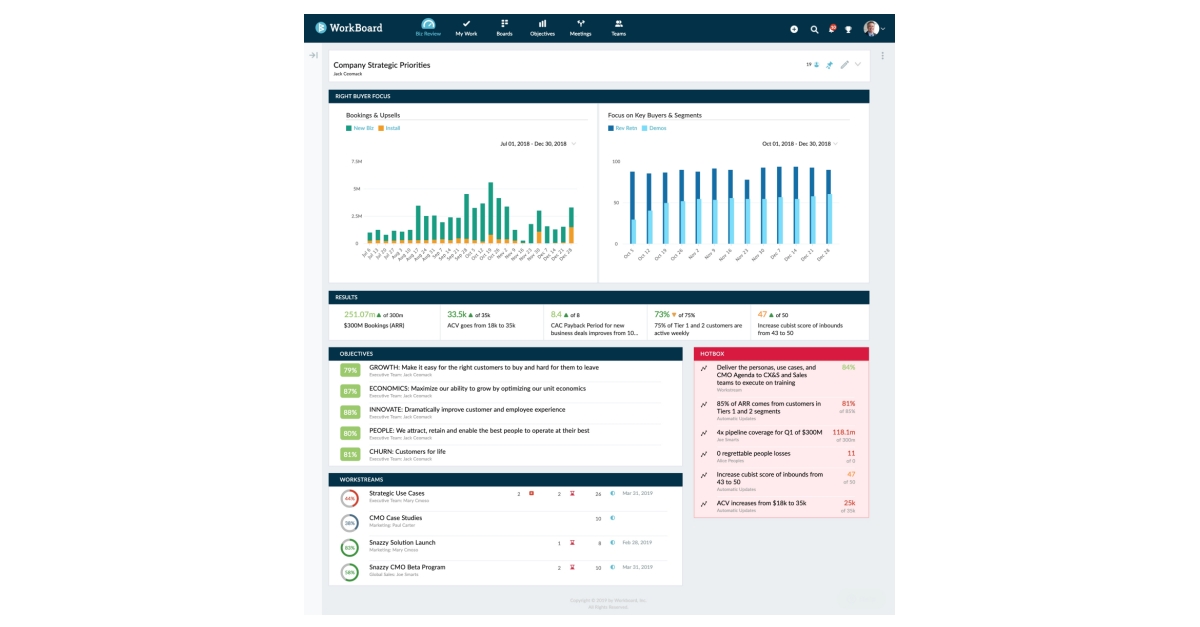This screenshot has width=1200, height=627.
Task: Open the Teams section in navigation
Action: click(x=618, y=27)
